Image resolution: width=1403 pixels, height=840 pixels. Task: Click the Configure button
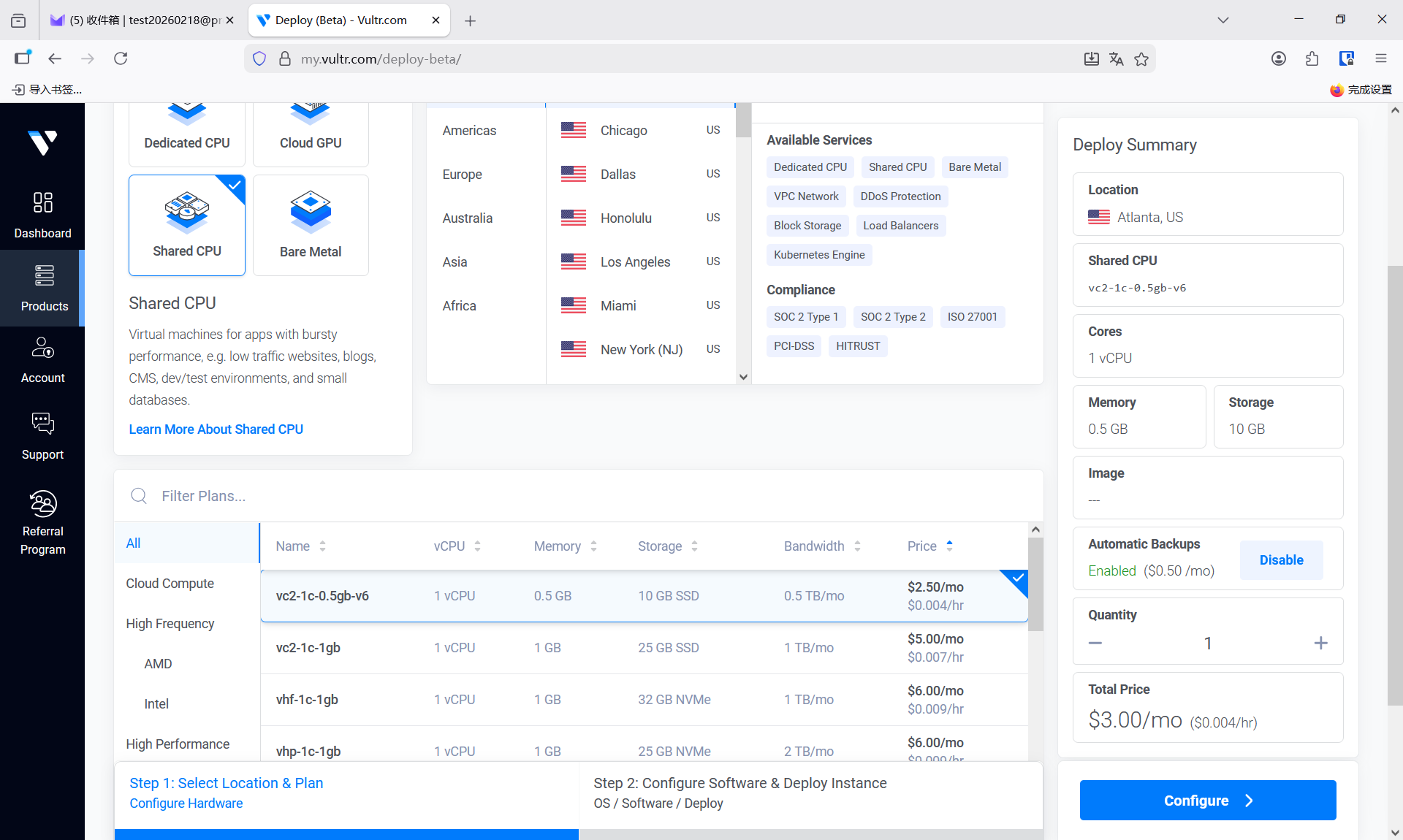[x=1207, y=801]
